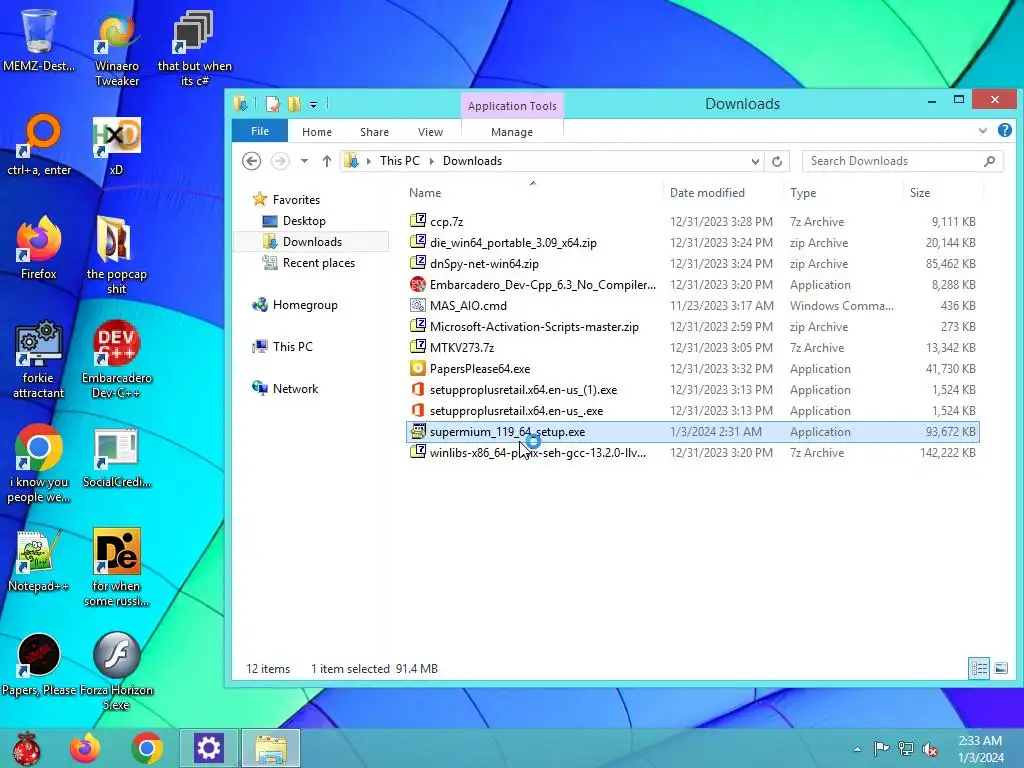Click the taskbar clock and date
Viewport: 1024px width, 768px height.
click(980, 749)
